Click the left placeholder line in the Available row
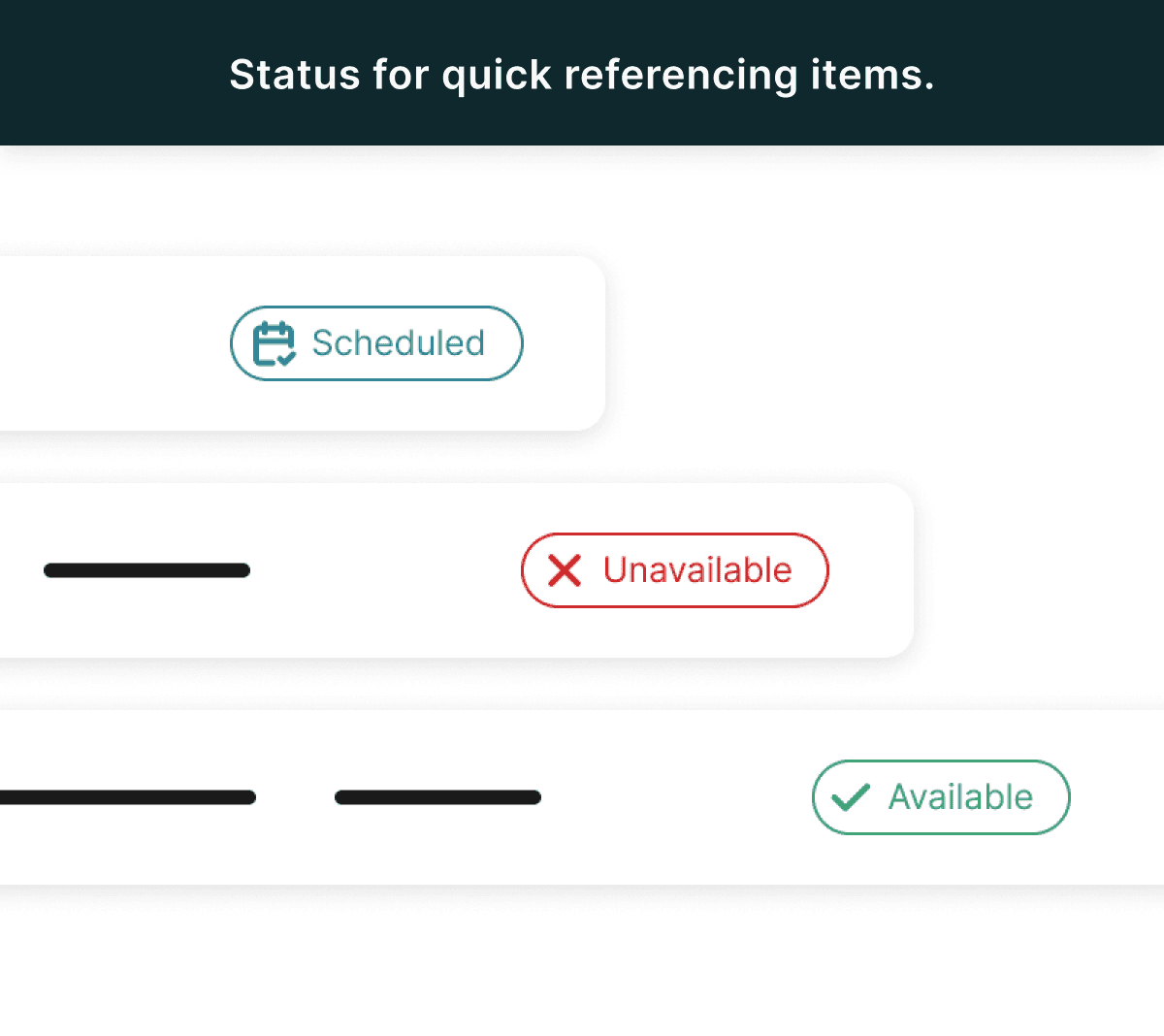This screenshot has width=1164, height=1036. click(128, 797)
